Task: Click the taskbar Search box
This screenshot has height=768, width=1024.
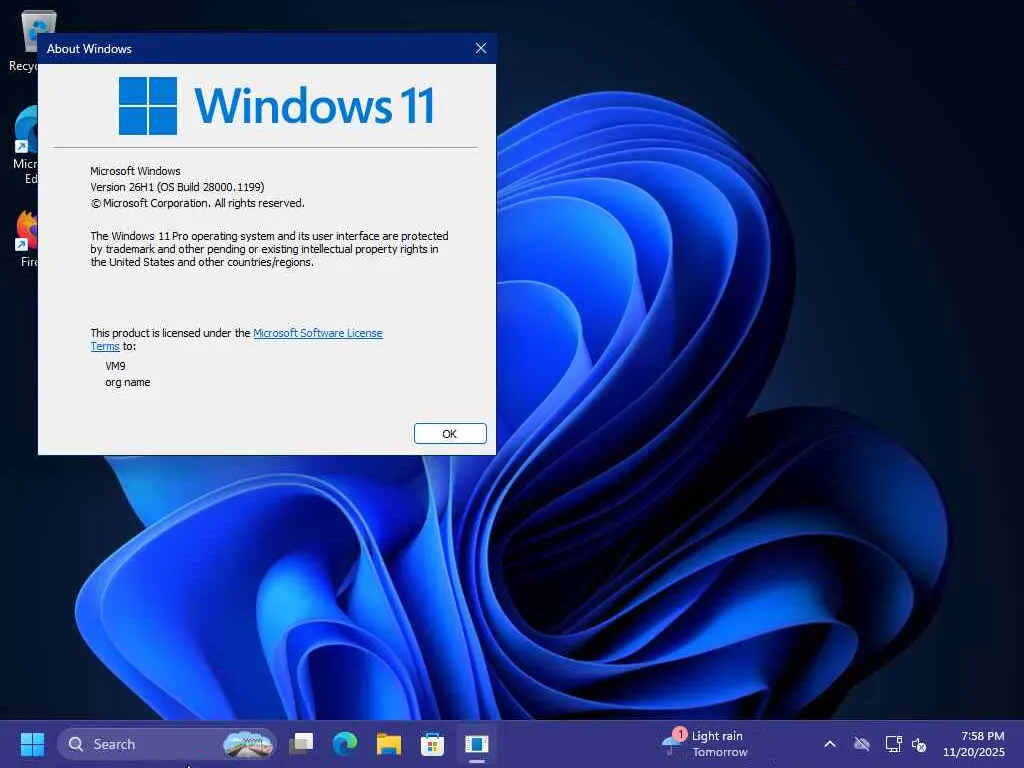Action: (x=167, y=744)
